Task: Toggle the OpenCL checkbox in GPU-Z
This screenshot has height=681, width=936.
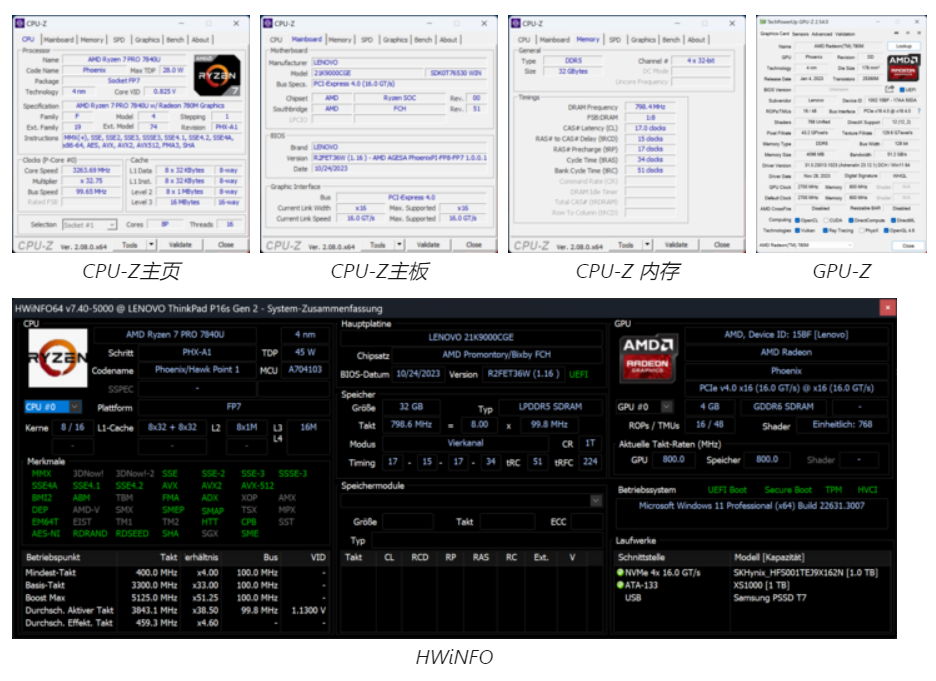Action: pos(798,220)
